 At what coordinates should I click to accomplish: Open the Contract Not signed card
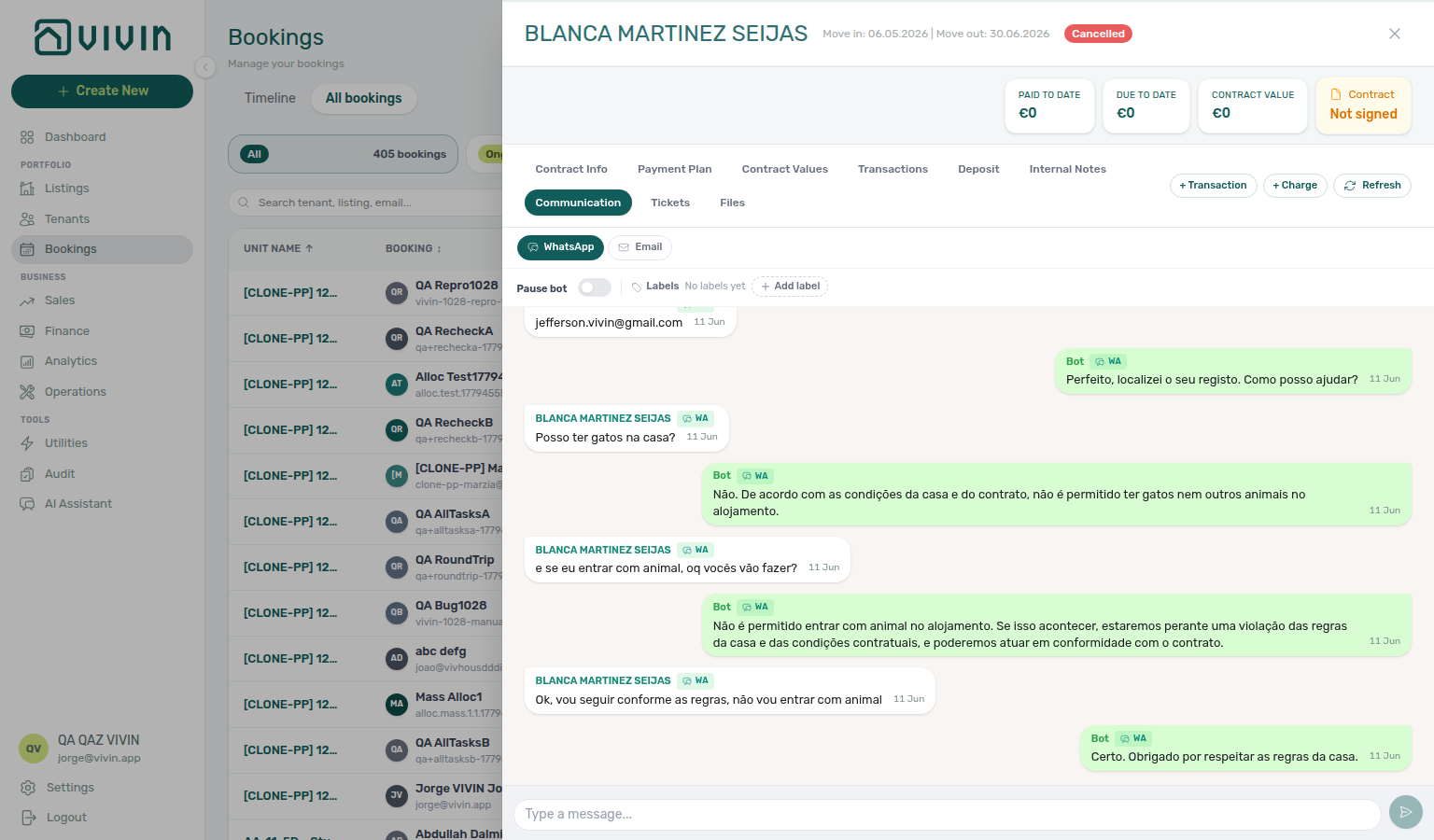pos(1363,105)
